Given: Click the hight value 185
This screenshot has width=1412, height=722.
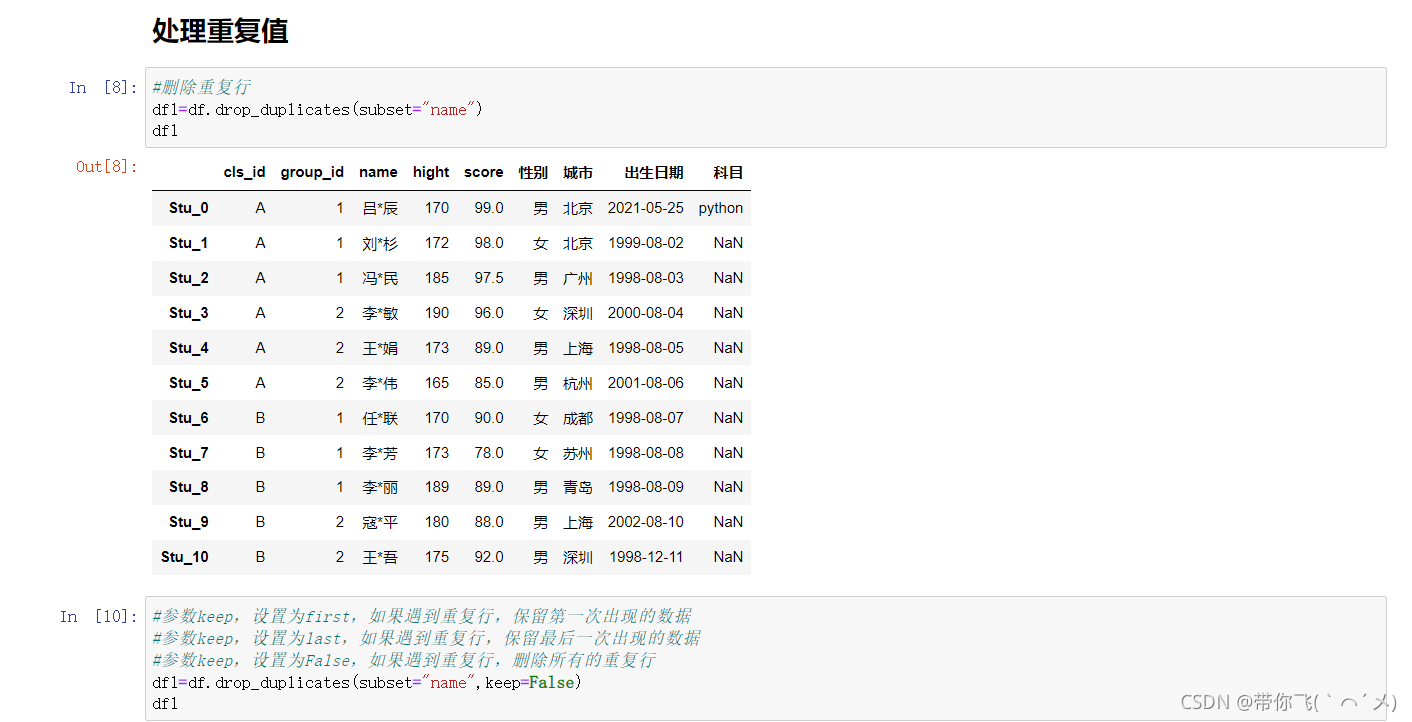Looking at the screenshot, I should click(x=437, y=278).
